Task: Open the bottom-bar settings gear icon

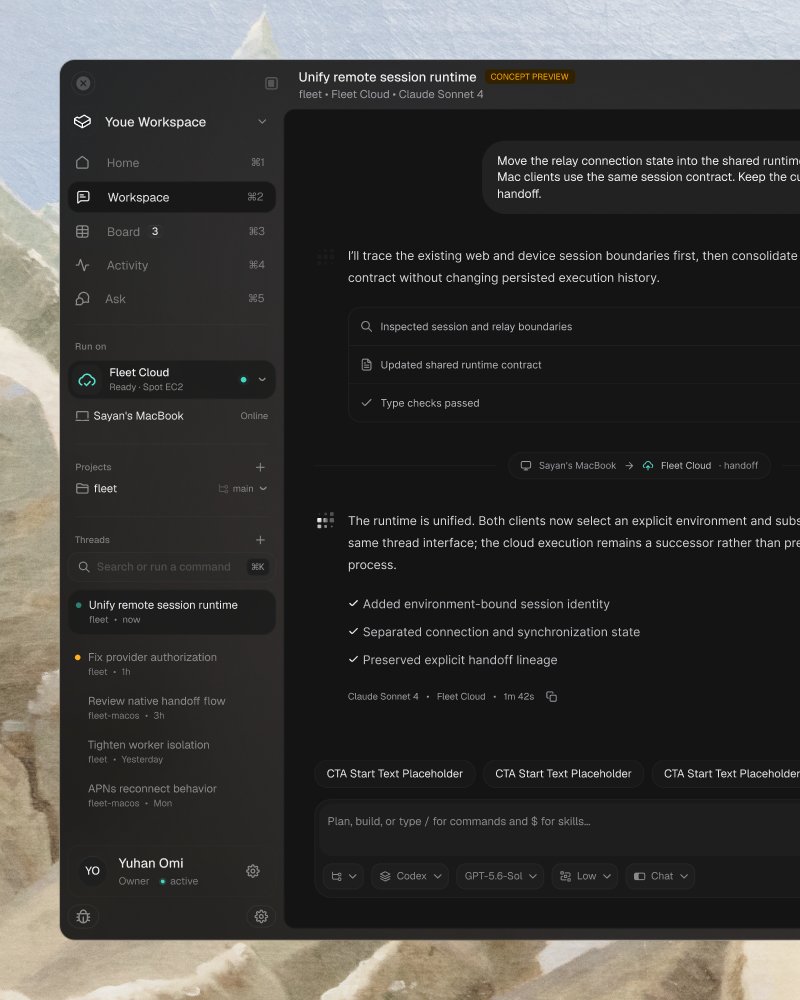Action: [261, 916]
